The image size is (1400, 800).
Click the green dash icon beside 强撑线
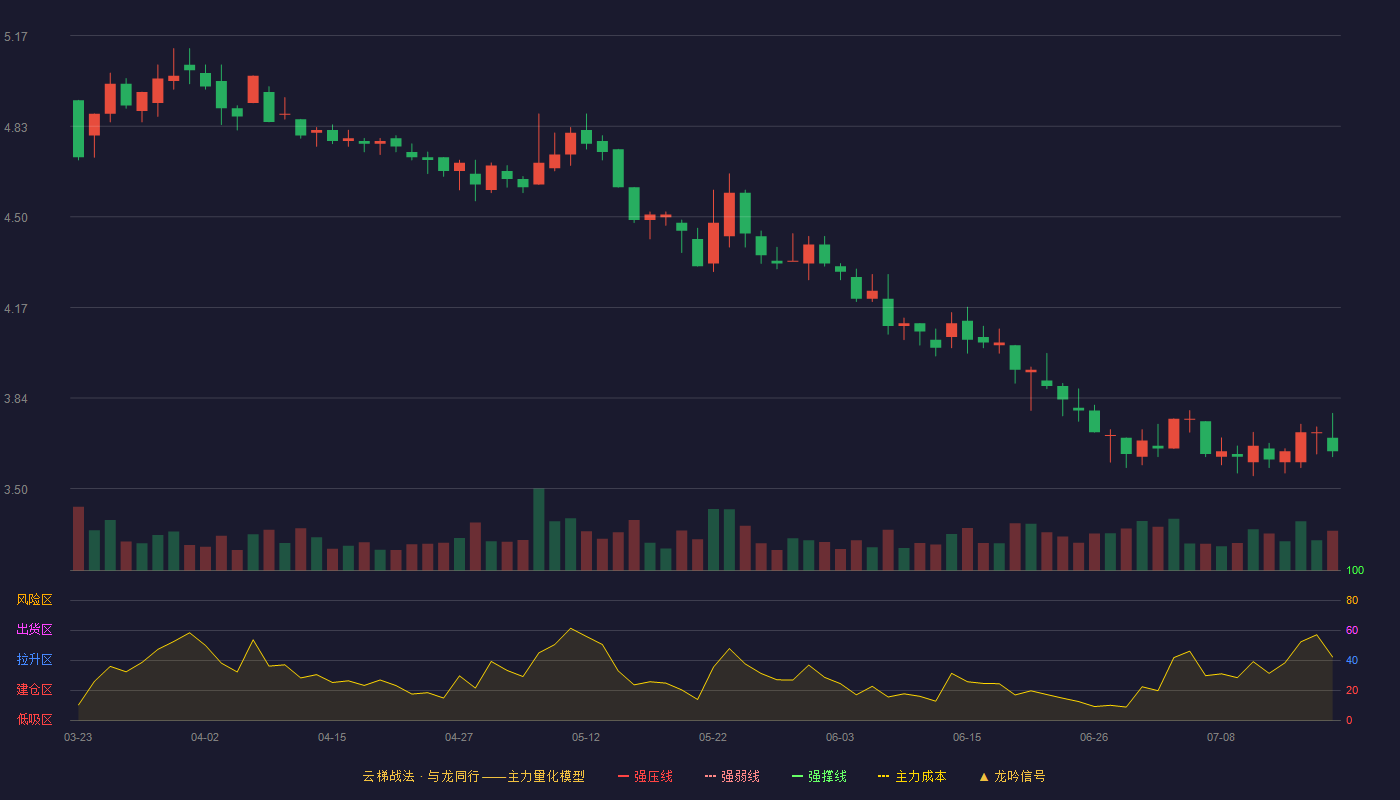tap(798, 776)
